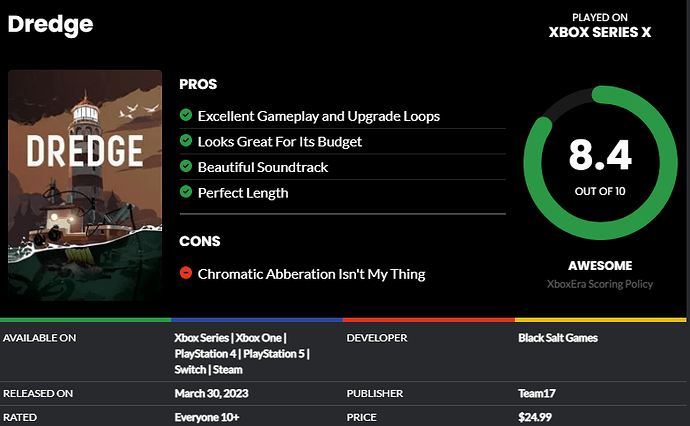The image size is (690, 426).
Task: Click the Steam platform link
Action: pyautogui.click(x=228, y=370)
